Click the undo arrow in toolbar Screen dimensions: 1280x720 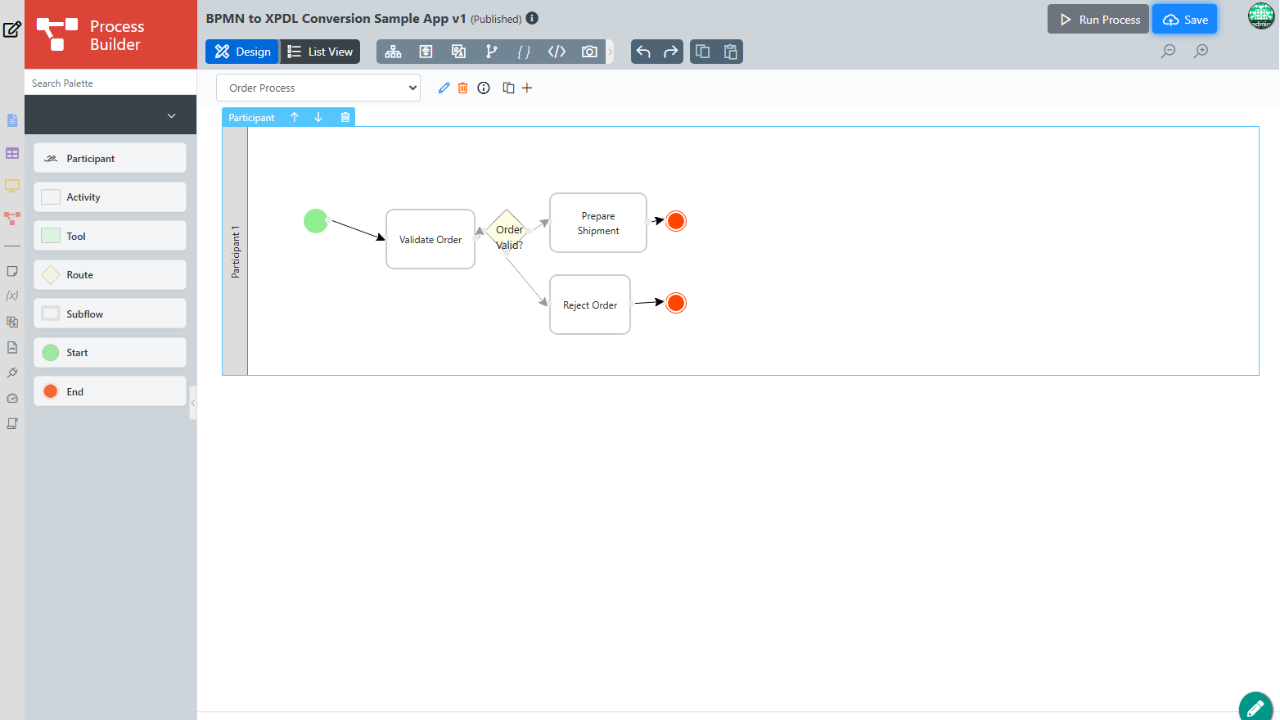click(644, 52)
